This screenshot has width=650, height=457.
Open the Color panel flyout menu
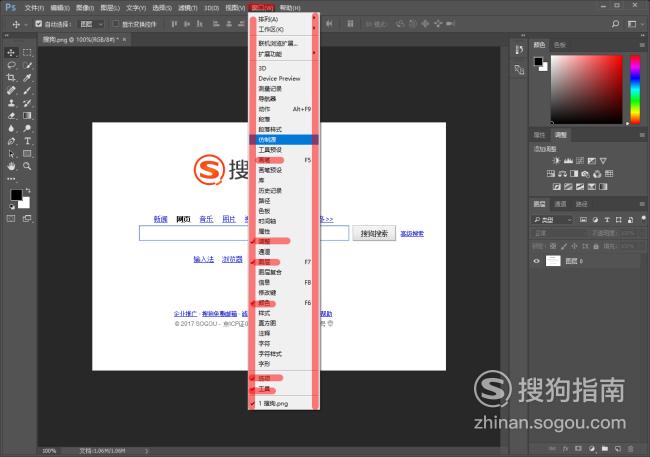click(642, 45)
